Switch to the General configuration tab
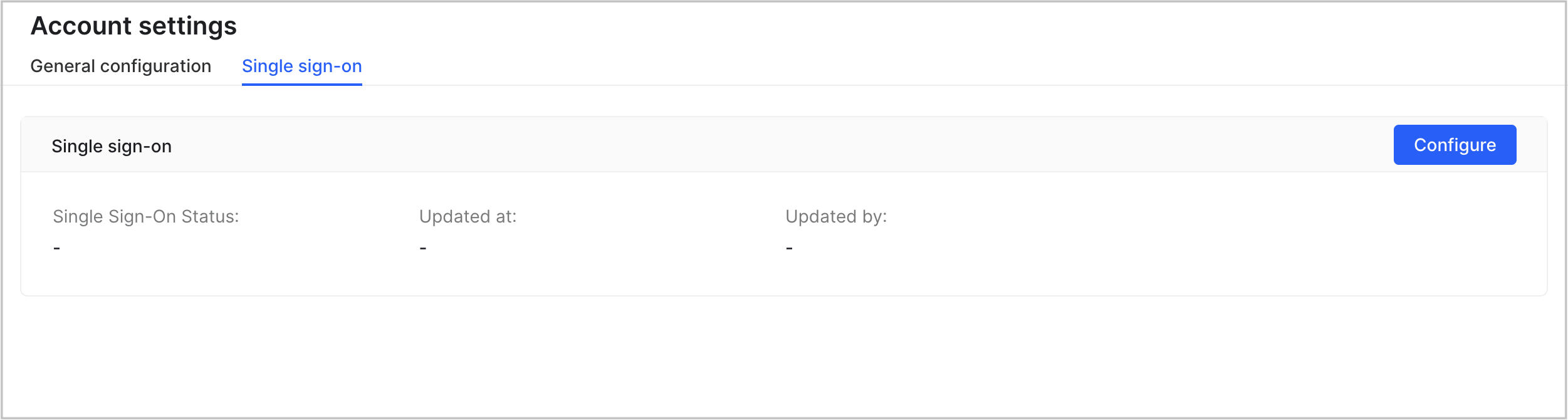Viewport: 1568px width, 420px height. (120, 66)
